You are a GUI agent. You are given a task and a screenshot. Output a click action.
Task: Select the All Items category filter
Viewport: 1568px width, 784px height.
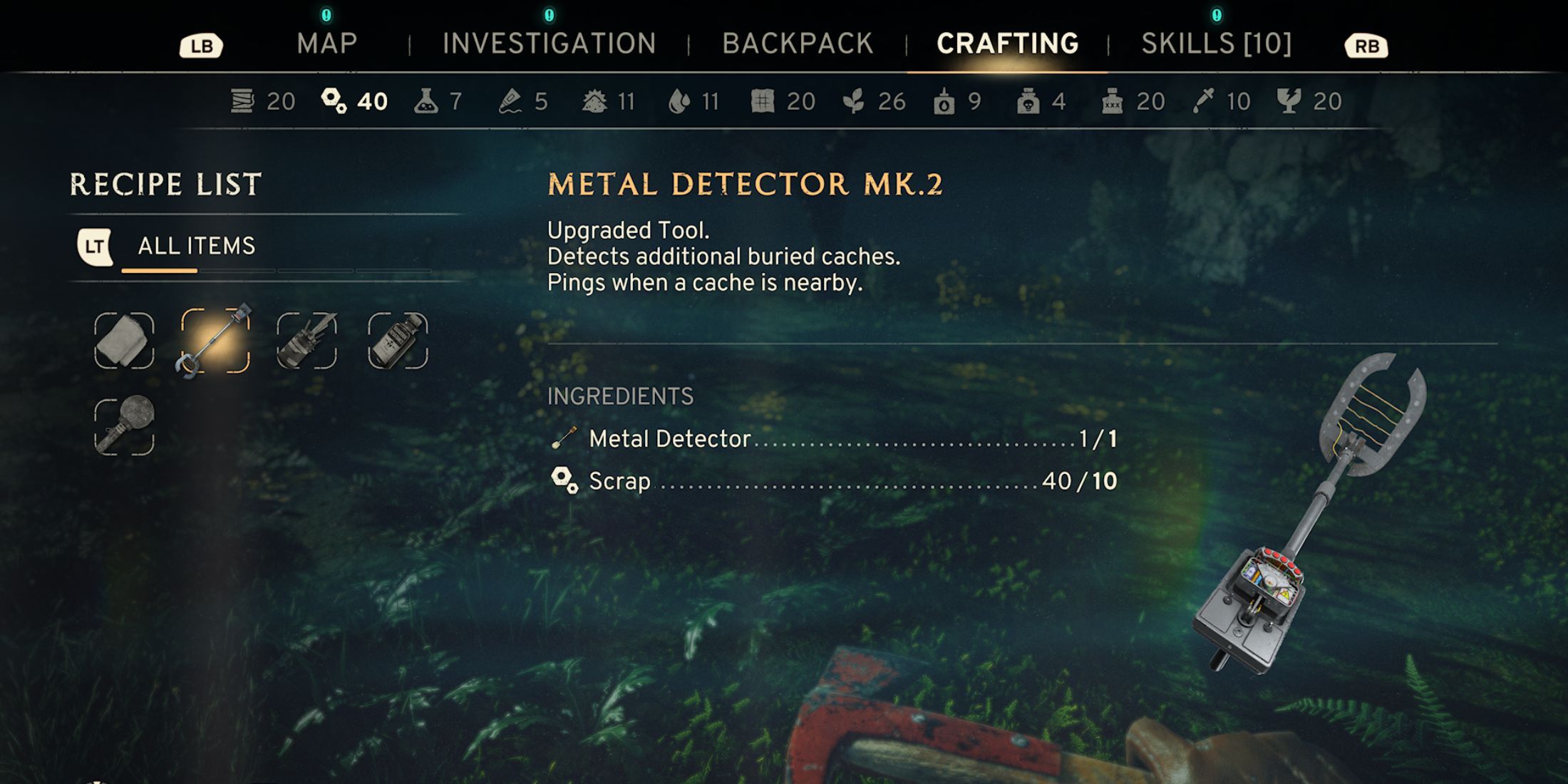coord(196,246)
